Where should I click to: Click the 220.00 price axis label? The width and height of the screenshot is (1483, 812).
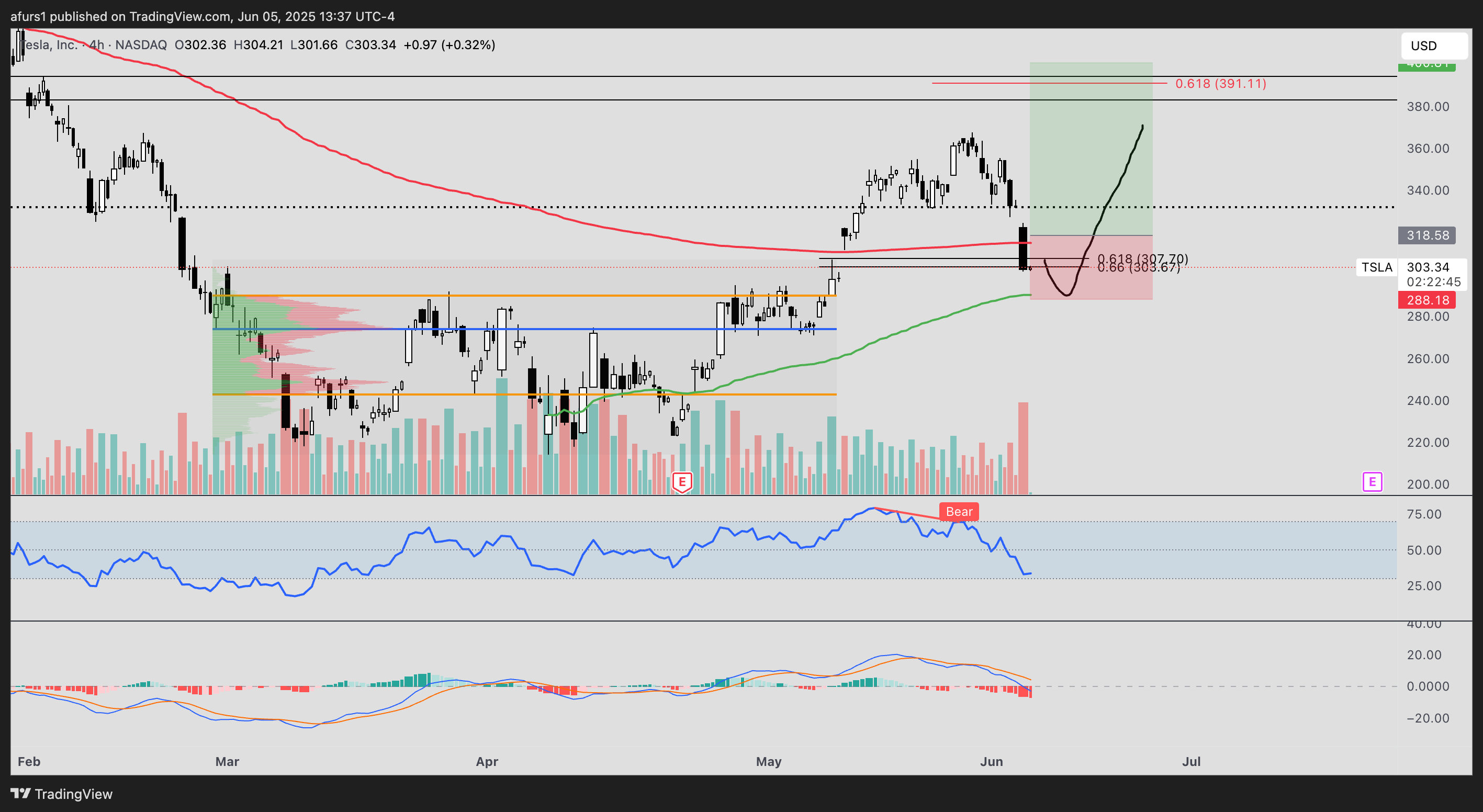coord(1428,443)
